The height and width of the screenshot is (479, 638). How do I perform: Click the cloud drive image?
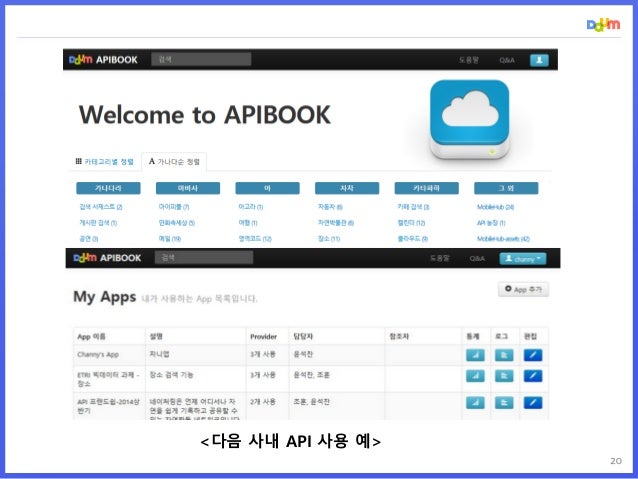470,119
